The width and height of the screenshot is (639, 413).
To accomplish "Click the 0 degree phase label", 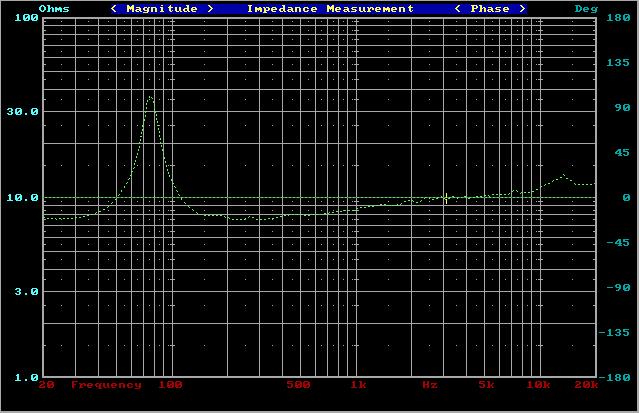I will [626, 198].
